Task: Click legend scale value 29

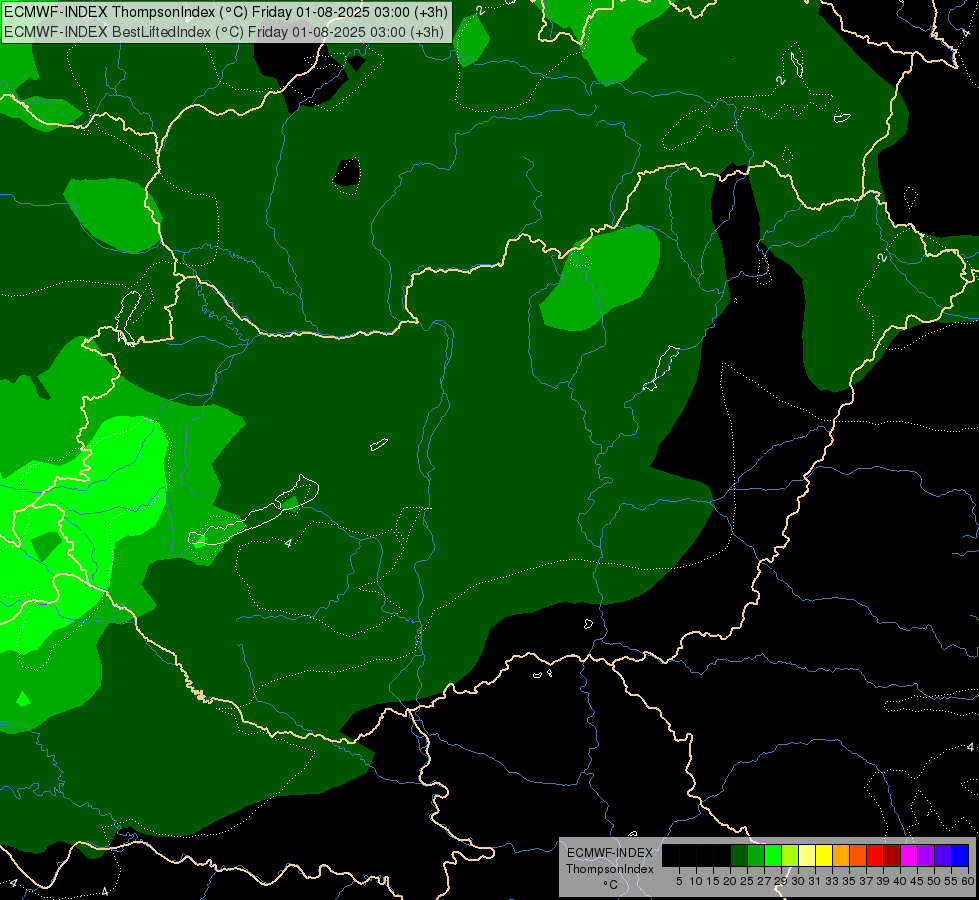Action: 781,881
